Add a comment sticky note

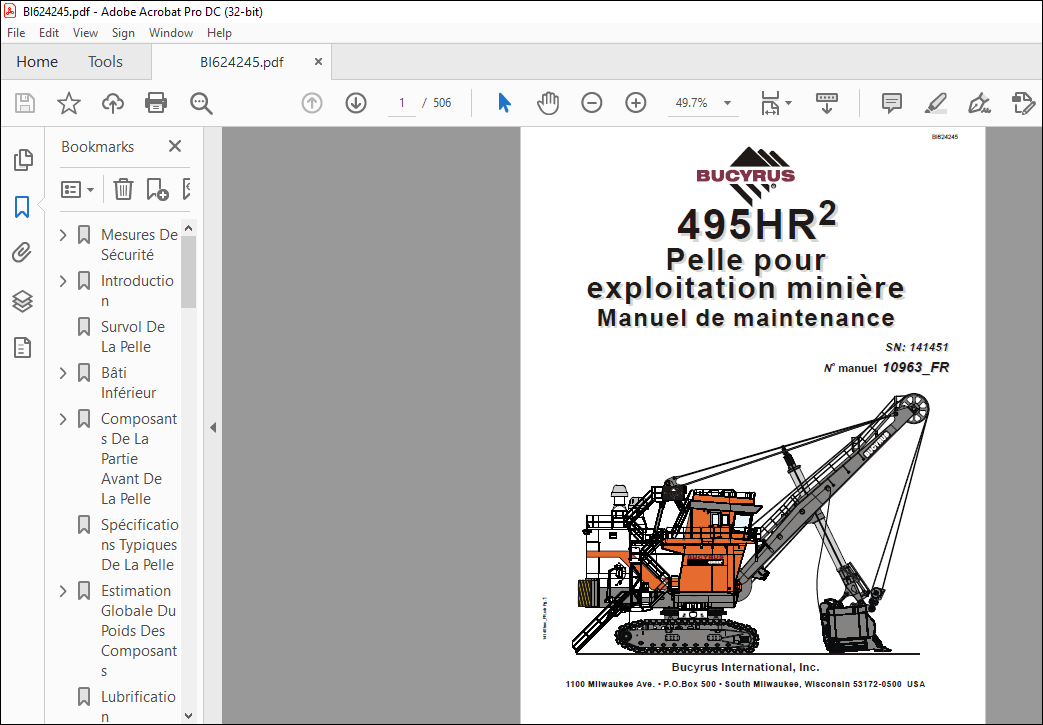tap(891, 103)
